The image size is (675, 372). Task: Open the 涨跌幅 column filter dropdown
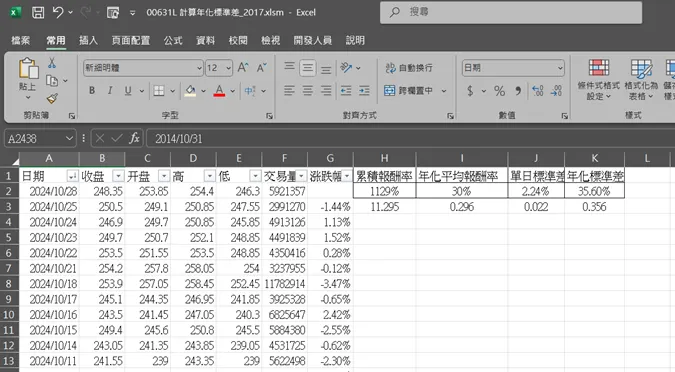347,176
